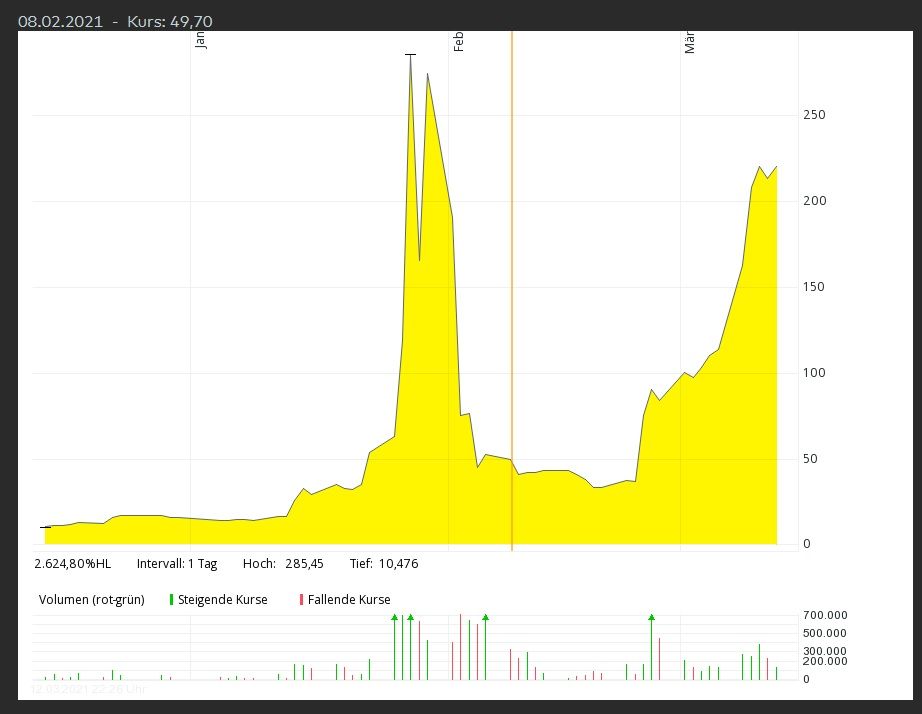Click the 'Intervall: 1 Tag' label
This screenshot has width=922, height=714.
(177, 564)
